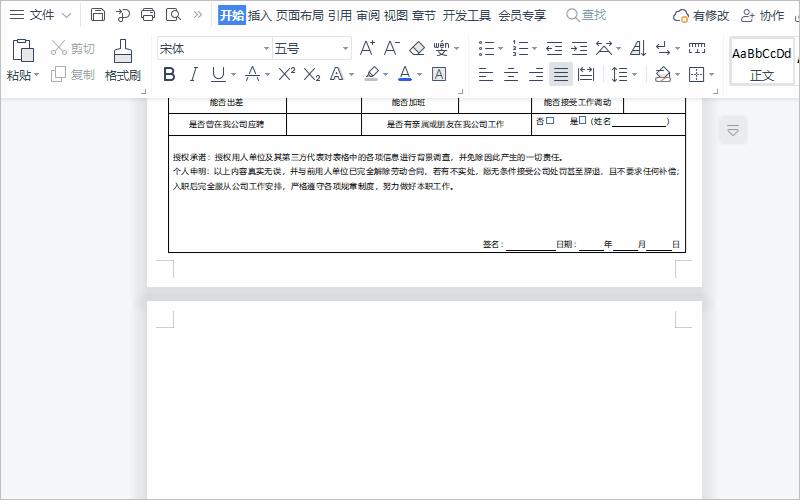Click the 开始 tab
800x500 pixels.
[x=232, y=15]
